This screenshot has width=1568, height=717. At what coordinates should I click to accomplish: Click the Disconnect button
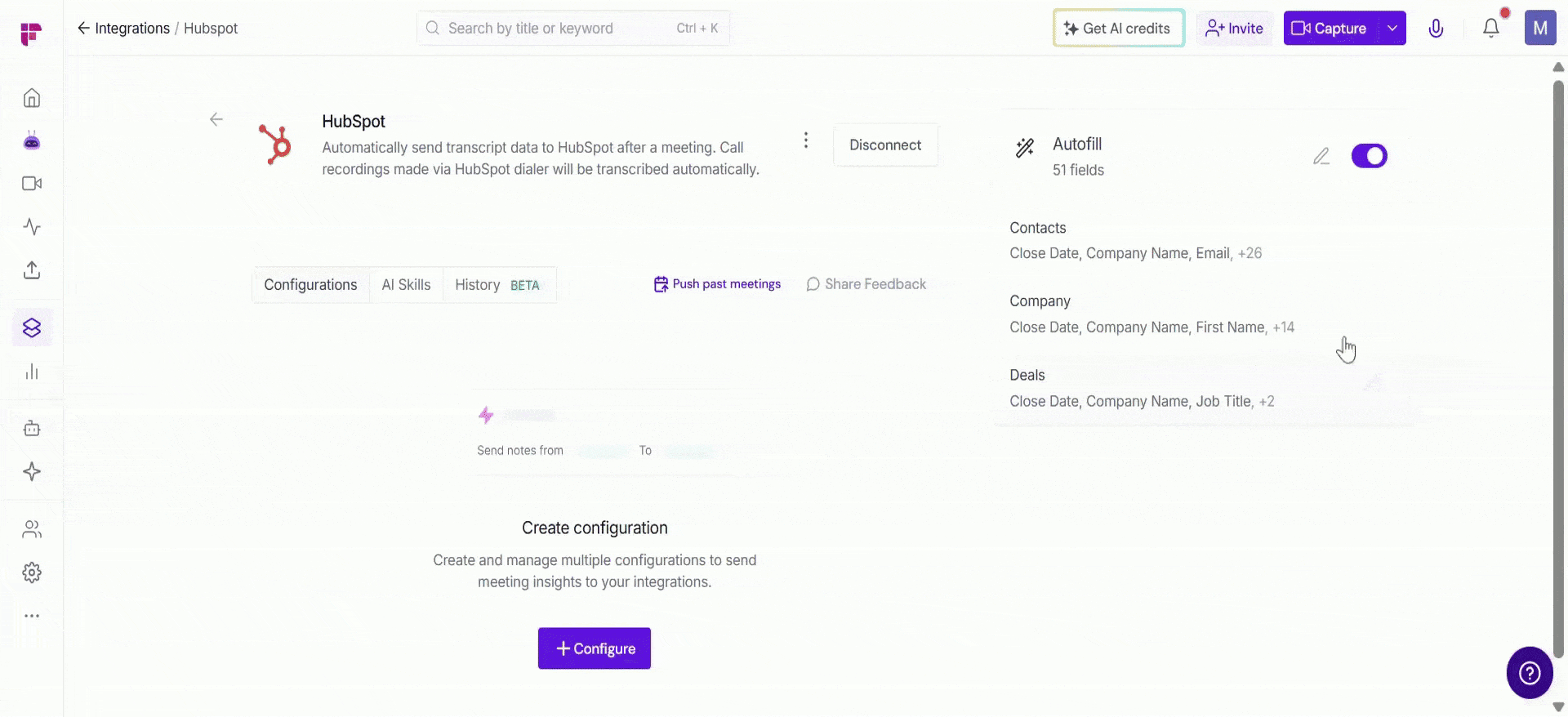click(x=885, y=145)
